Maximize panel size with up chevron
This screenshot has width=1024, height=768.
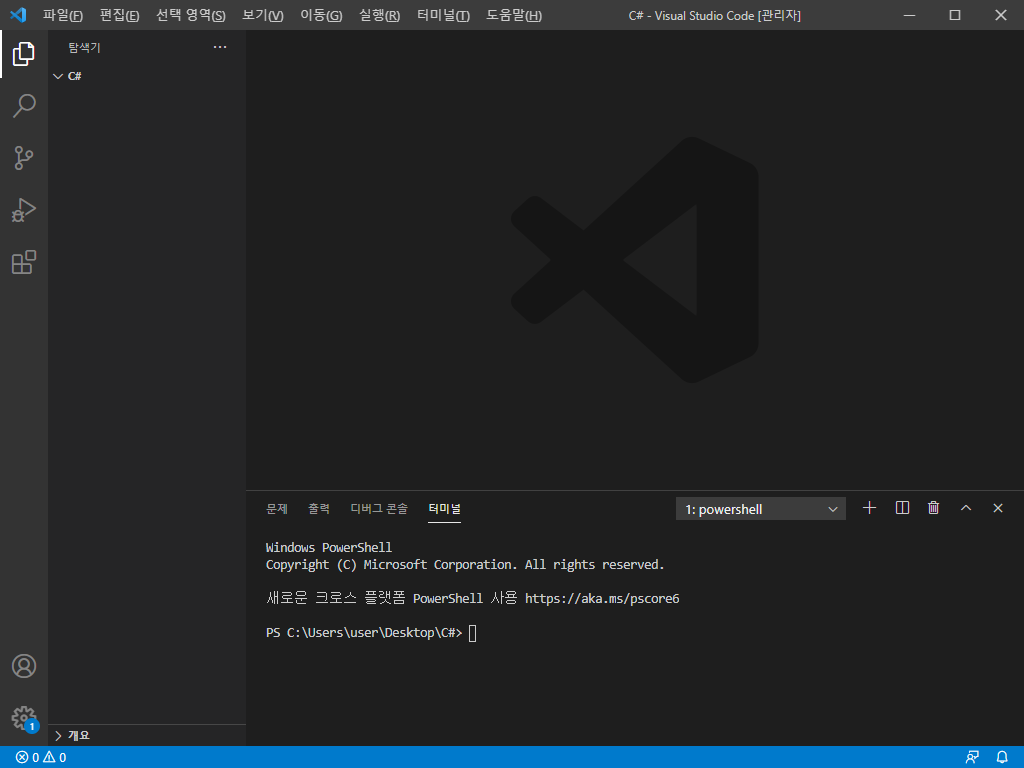click(966, 508)
